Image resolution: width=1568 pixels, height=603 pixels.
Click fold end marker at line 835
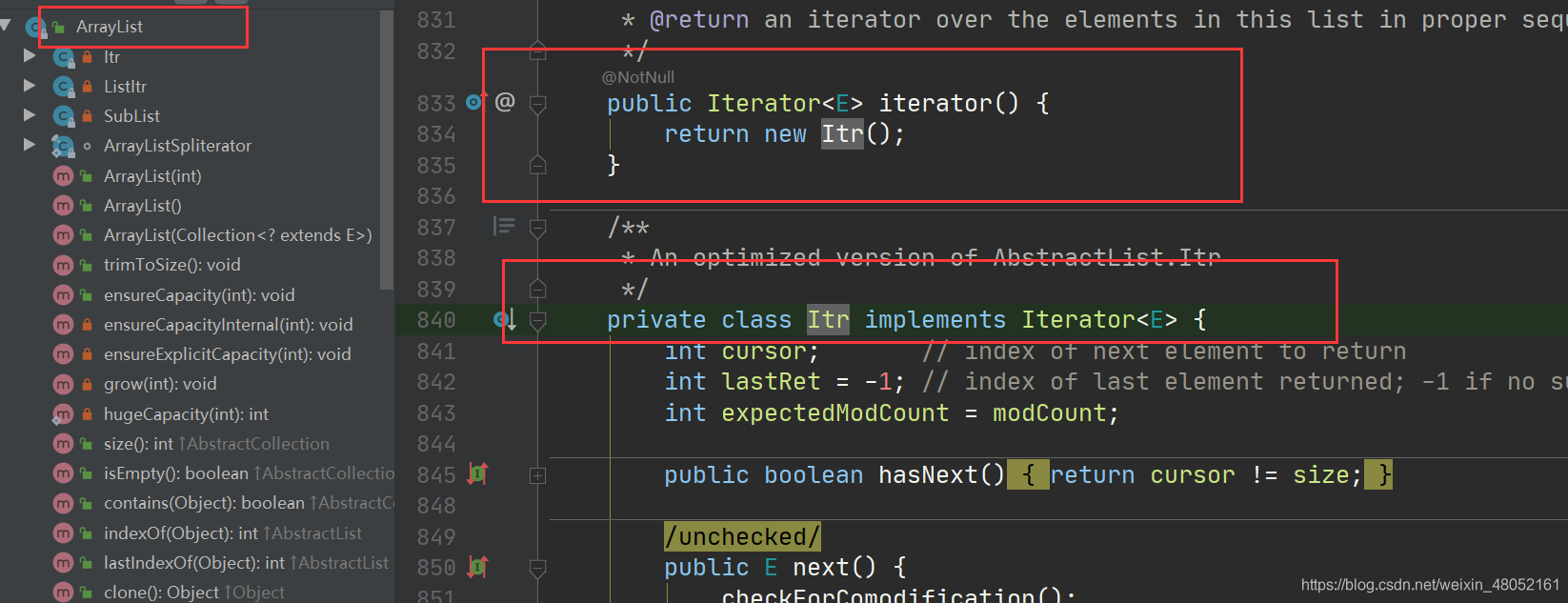(537, 165)
